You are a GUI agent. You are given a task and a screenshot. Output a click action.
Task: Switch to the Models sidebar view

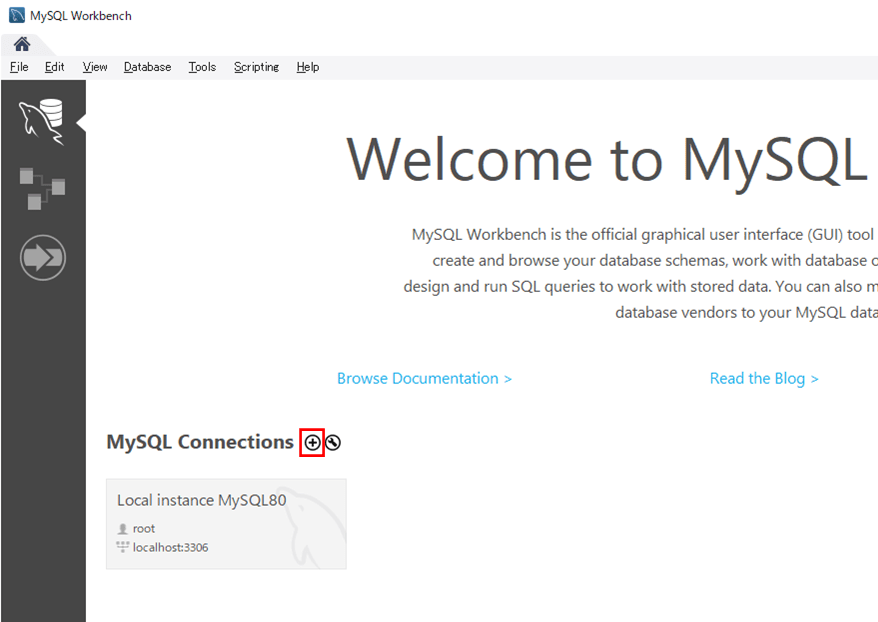(42, 188)
